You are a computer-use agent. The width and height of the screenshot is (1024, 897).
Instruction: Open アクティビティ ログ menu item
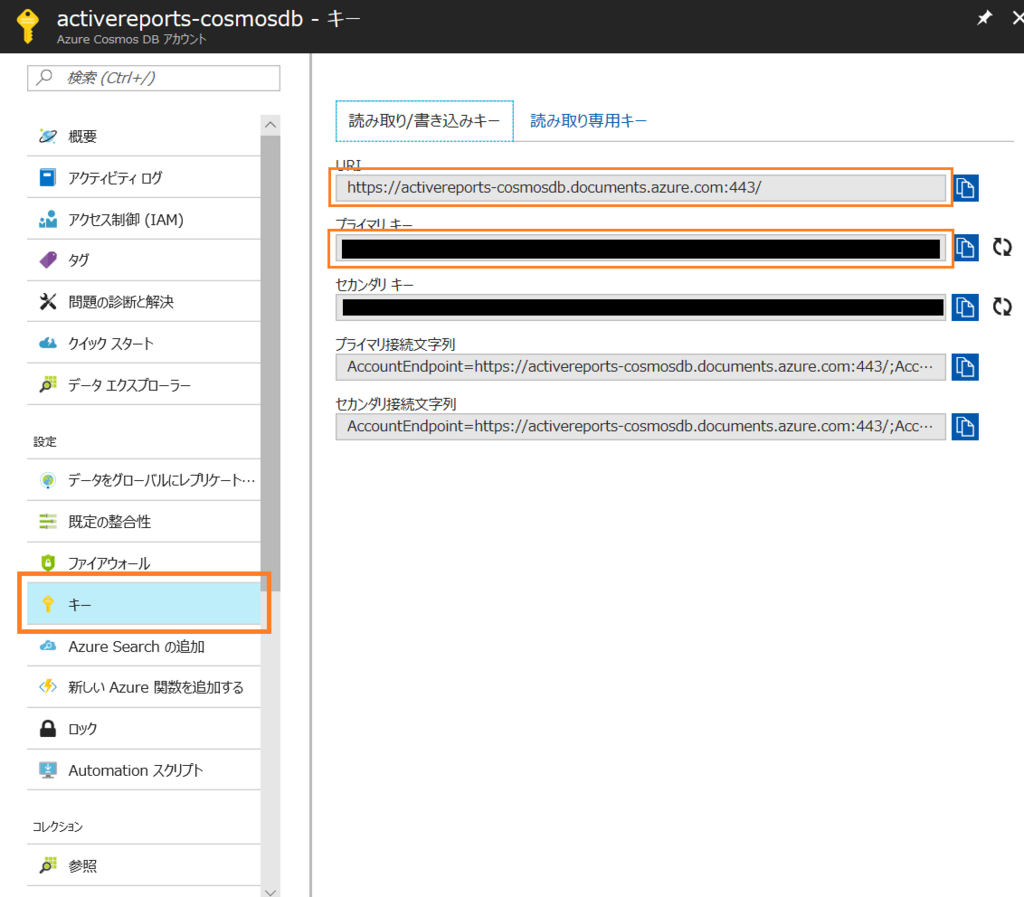(x=144, y=178)
